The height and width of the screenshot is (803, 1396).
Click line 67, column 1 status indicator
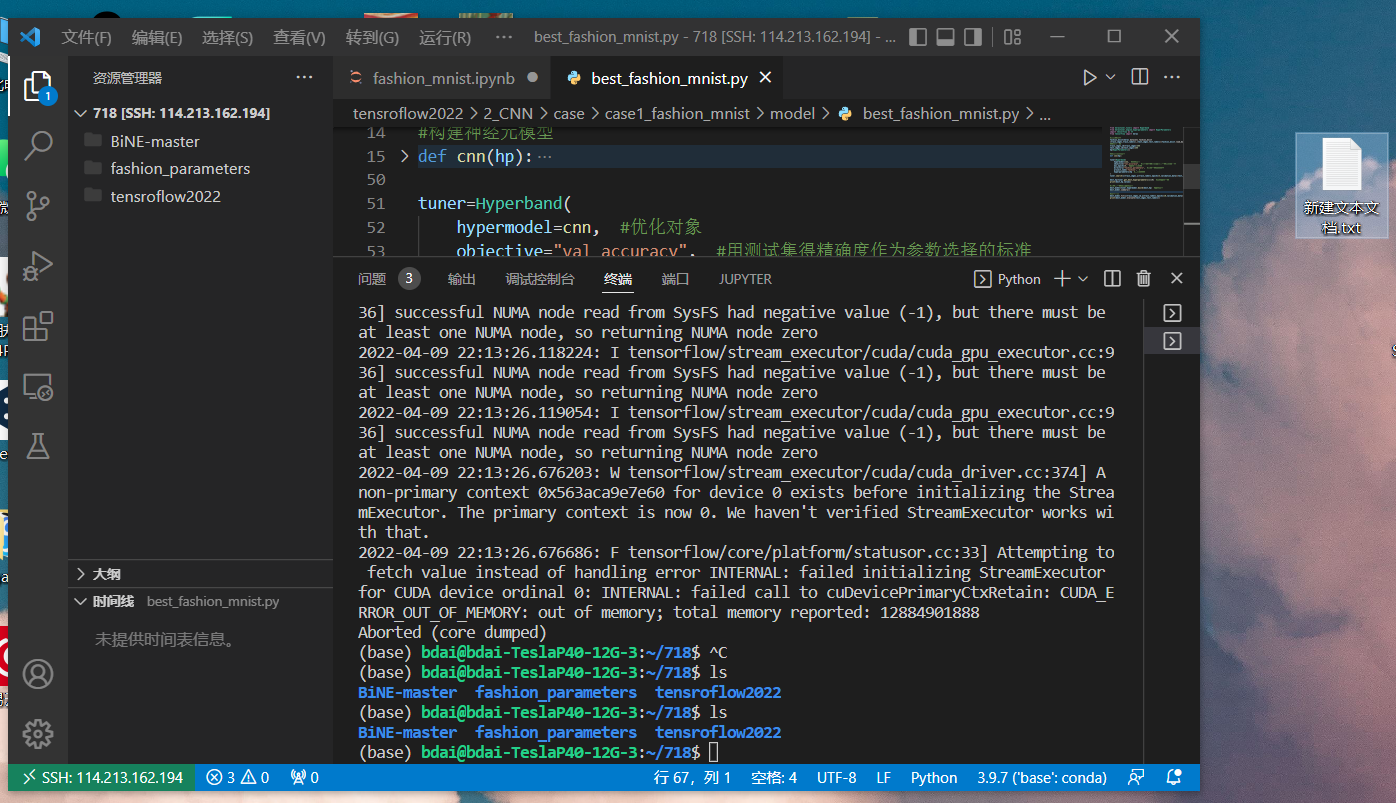pos(693,777)
